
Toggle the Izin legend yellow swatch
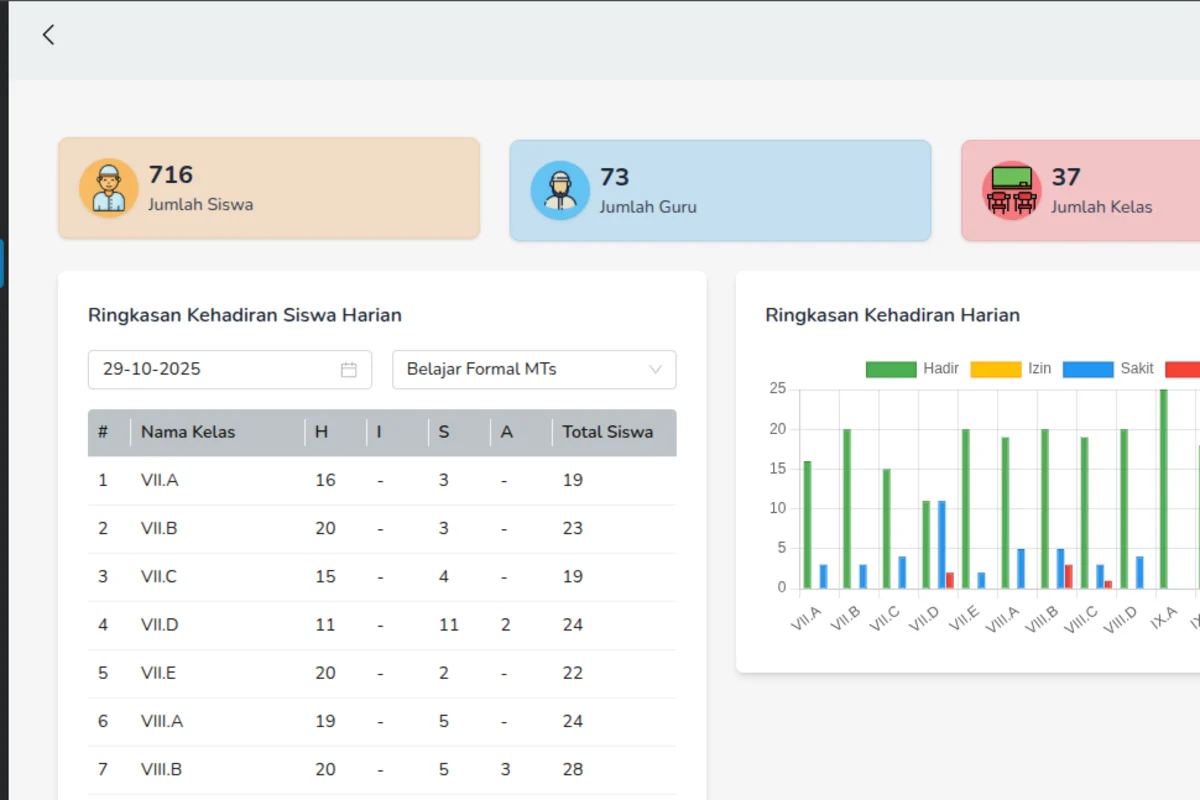click(996, 369)
